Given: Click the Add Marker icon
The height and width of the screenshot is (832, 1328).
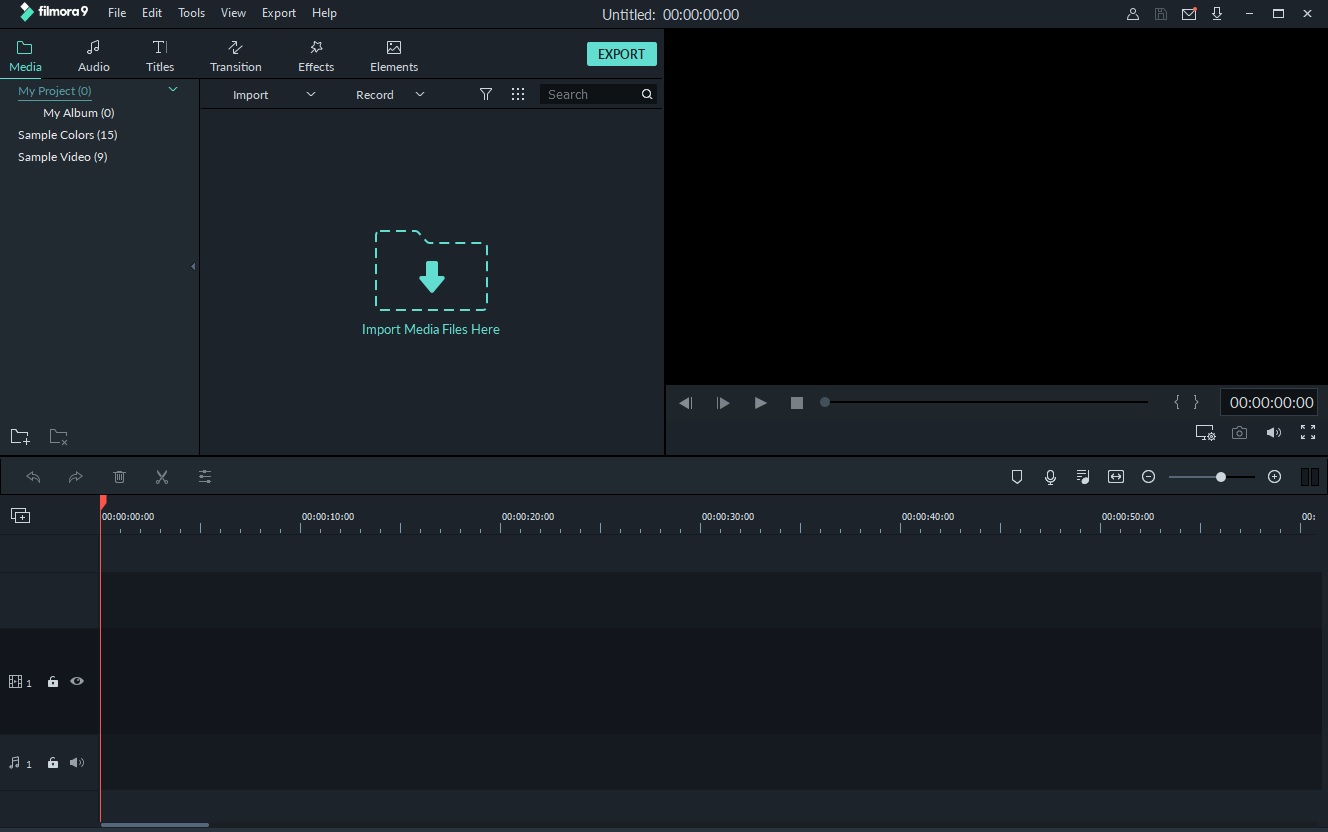Looking at the screenshot, I should (1017, 477).
